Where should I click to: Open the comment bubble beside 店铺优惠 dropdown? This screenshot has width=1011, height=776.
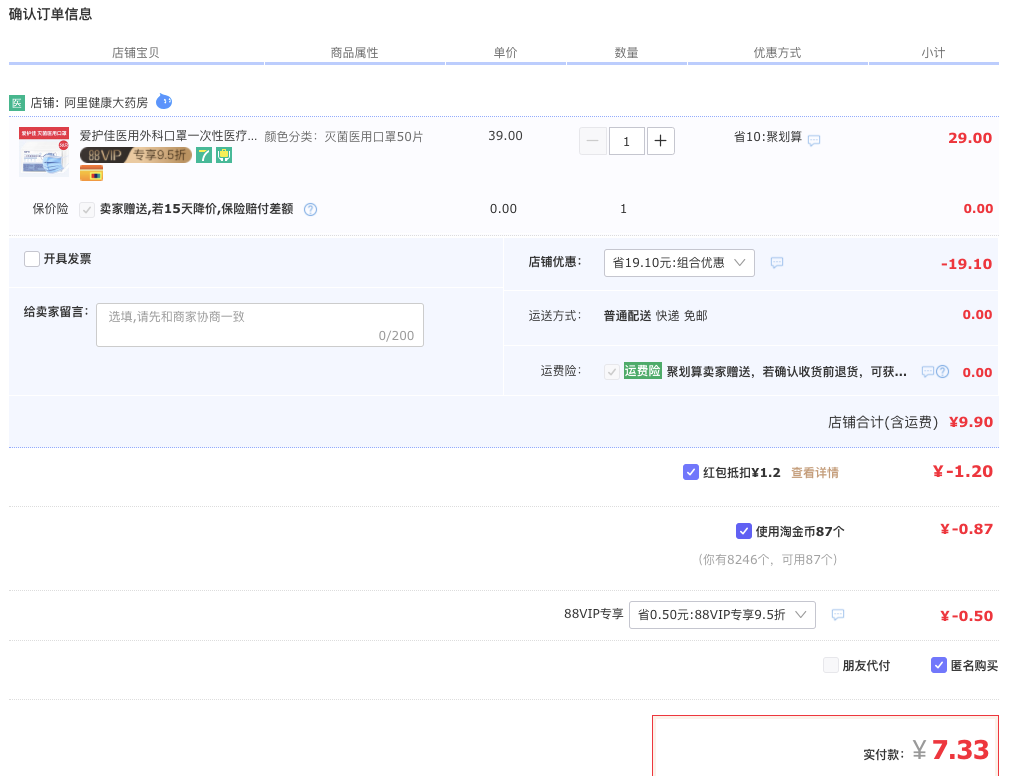(777, 262)
